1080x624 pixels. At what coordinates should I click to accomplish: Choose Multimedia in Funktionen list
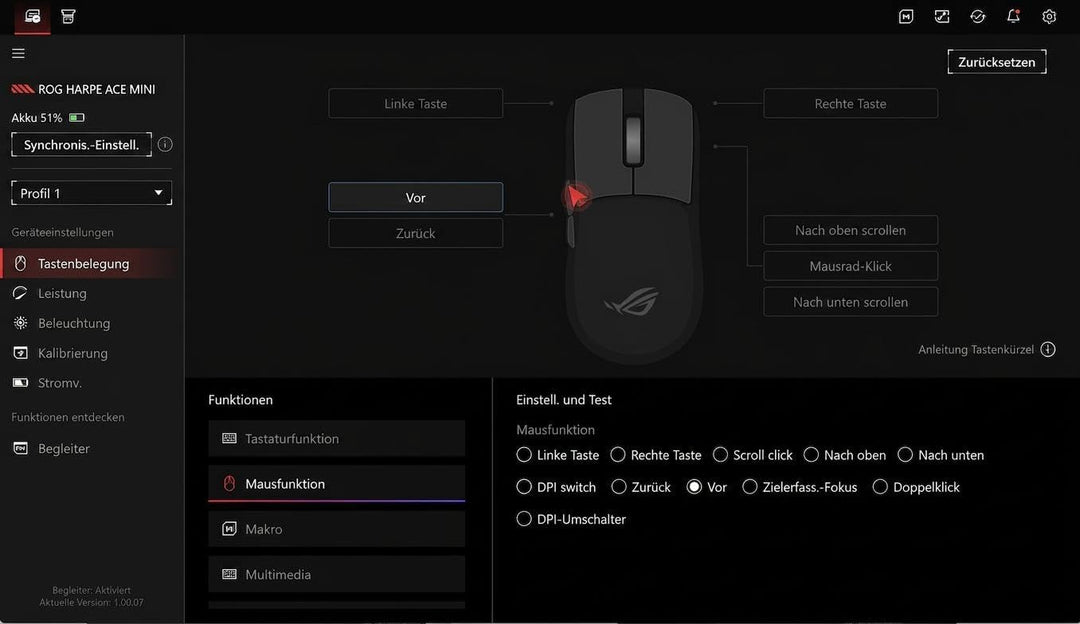pos(336,574)
